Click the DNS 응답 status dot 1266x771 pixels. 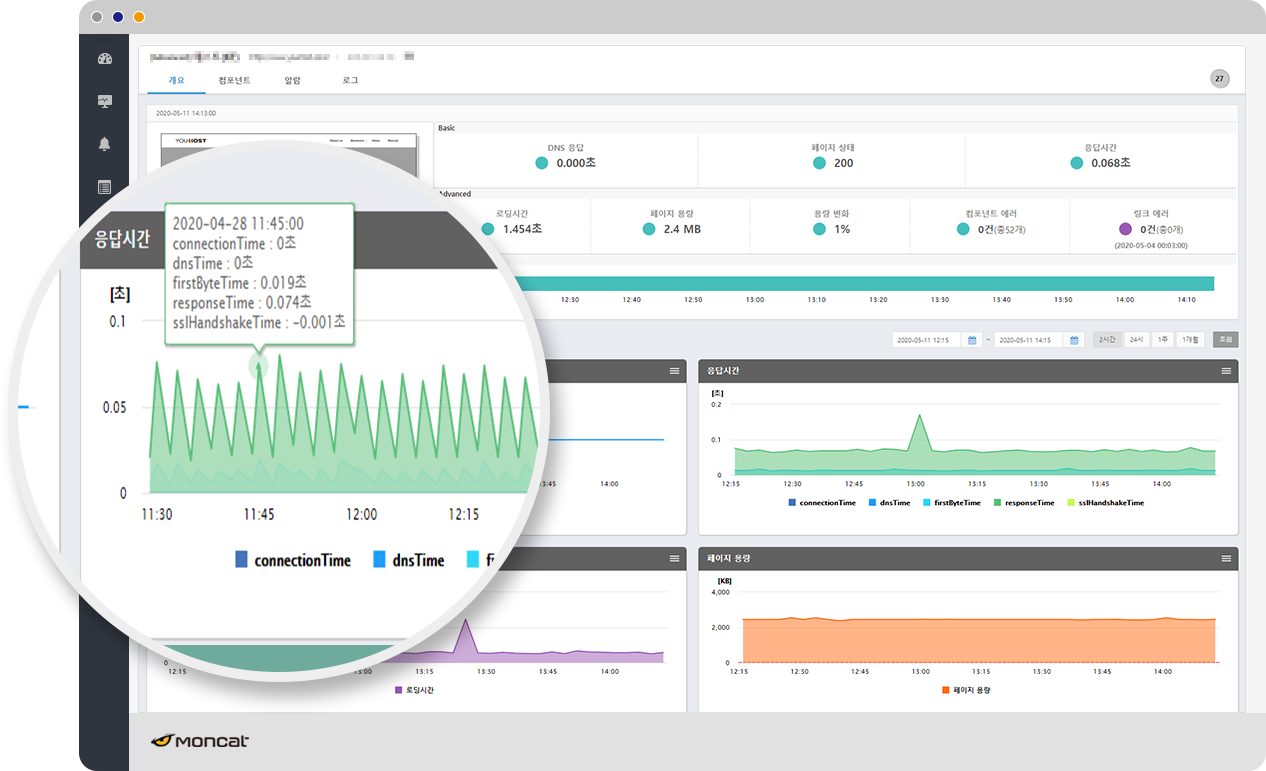pyautogui.click(x=541, y=163)
